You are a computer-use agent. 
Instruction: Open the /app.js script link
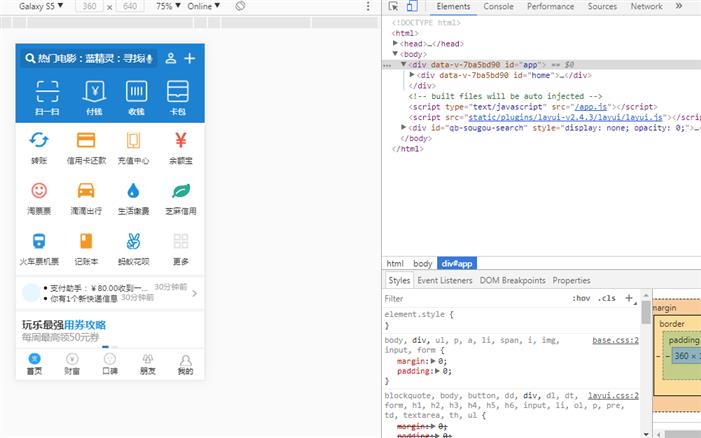(x=591, y=107)
